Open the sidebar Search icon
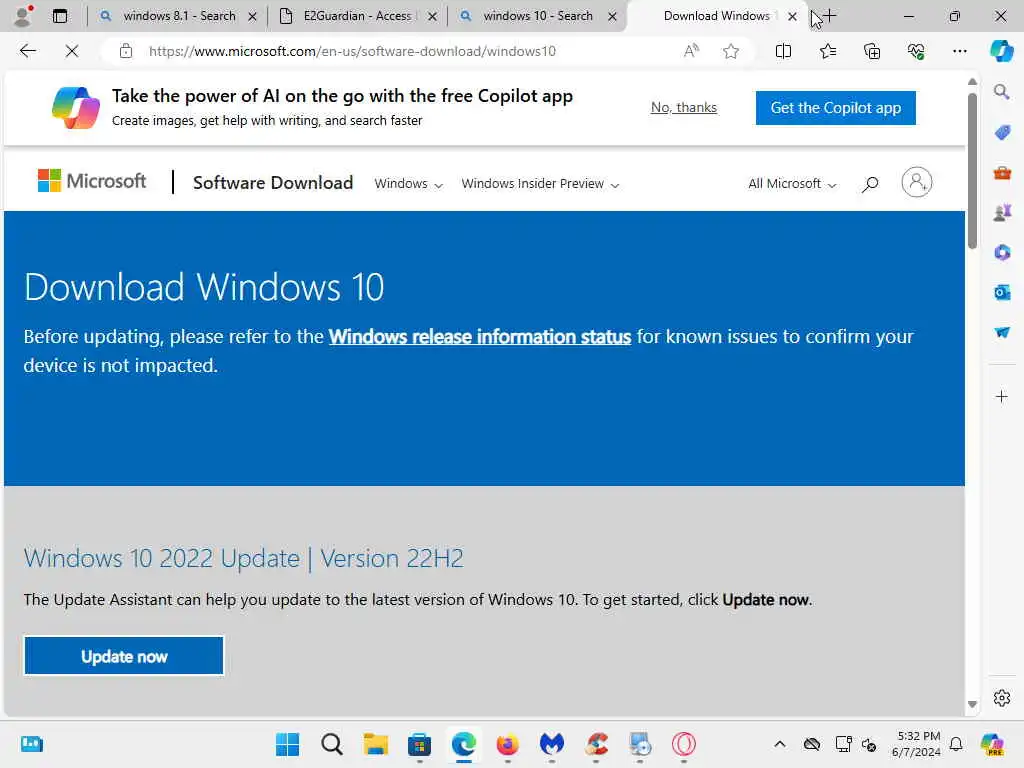Screen dimensions: 1024x768 1001,92
